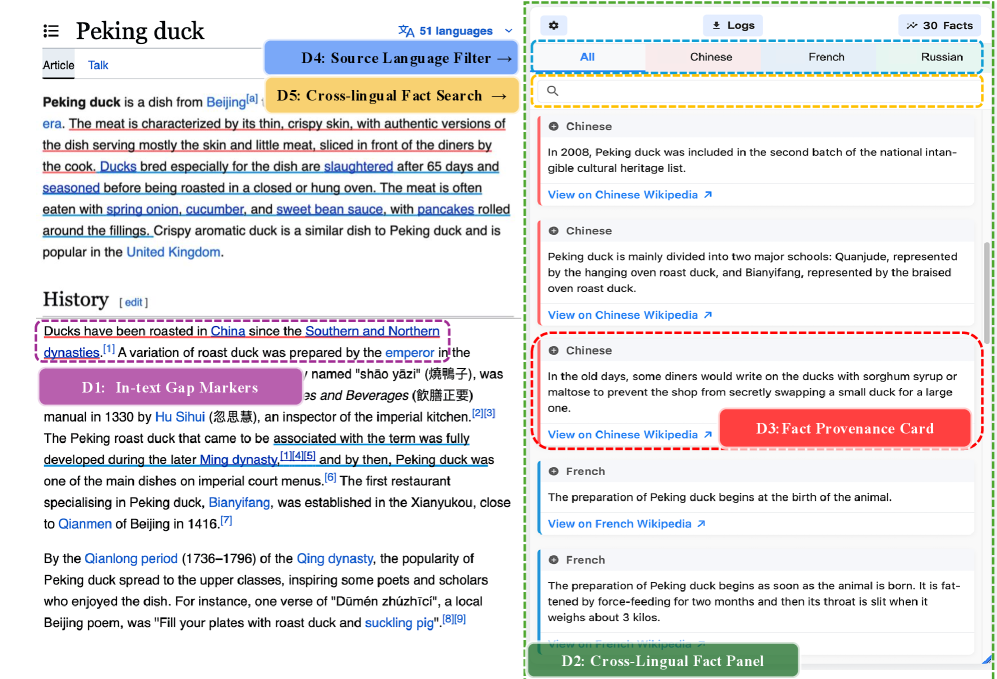Image resolution: width=997 pixels, height=679 pixels.
Task: Select the All language filter tab
Action: [588, 57]
